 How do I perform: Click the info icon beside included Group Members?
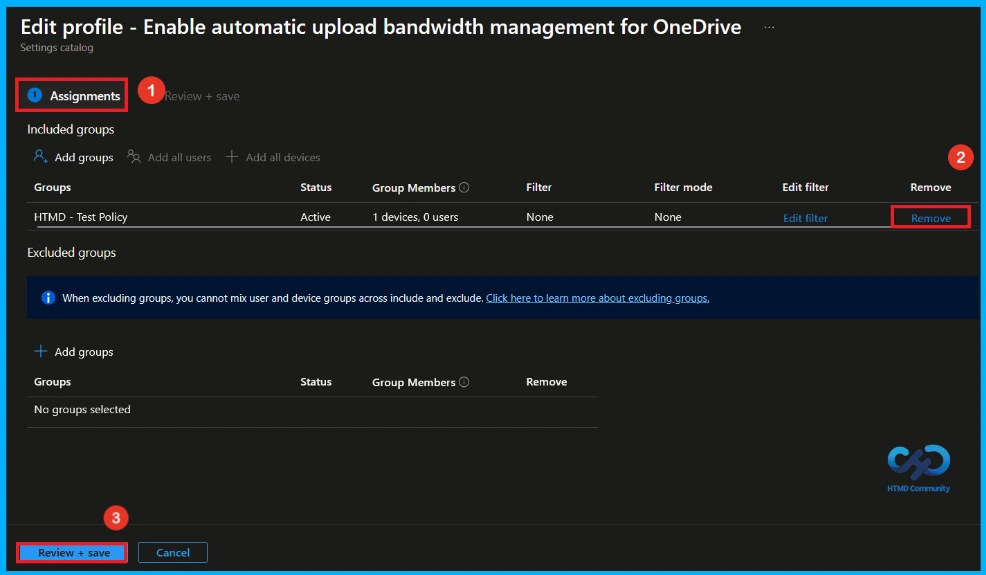coord(464,187)
